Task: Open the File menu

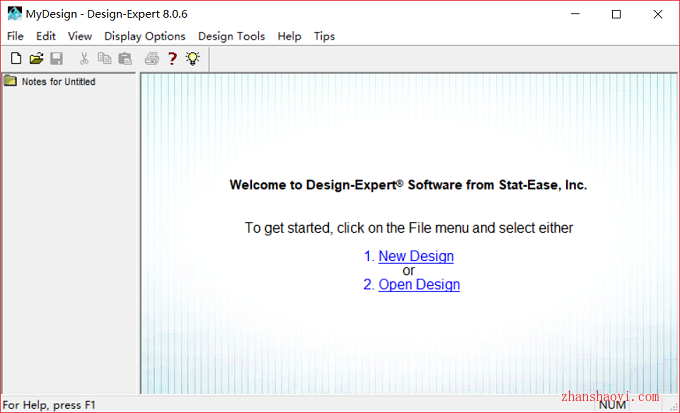Action: point(15,36)
